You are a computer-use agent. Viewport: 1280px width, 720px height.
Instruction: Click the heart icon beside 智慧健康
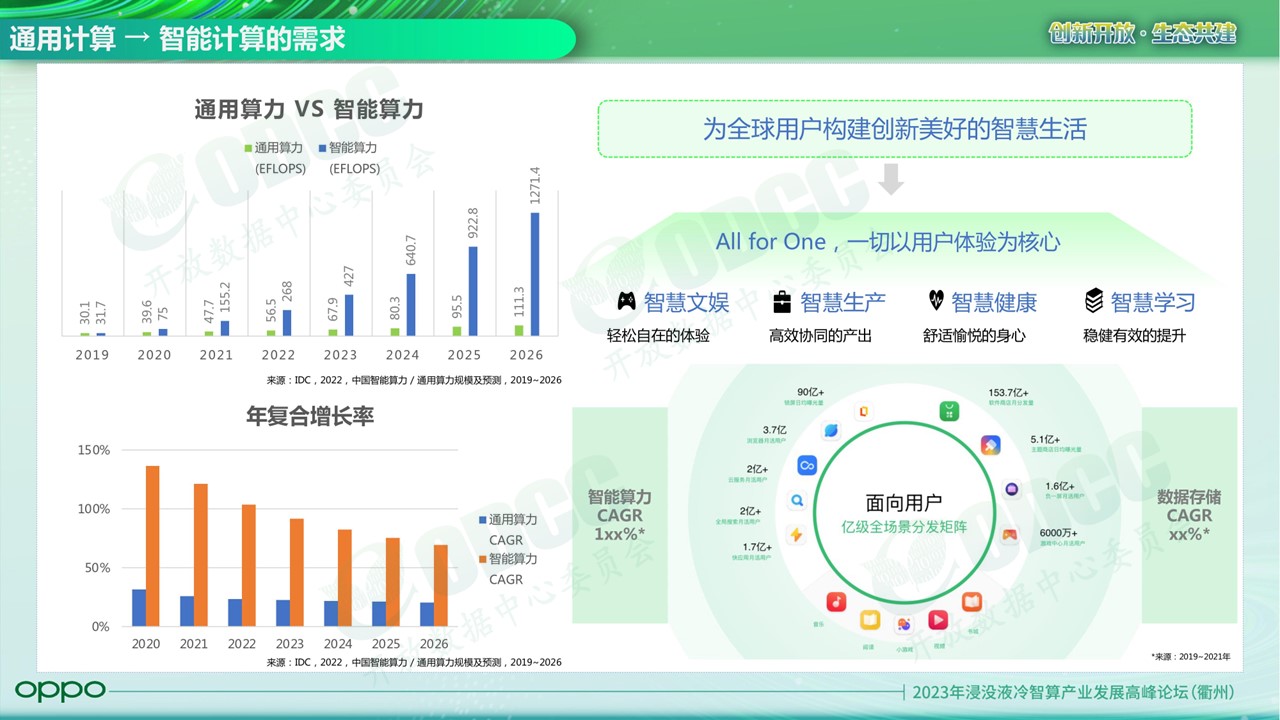click(x=936, y=300)
